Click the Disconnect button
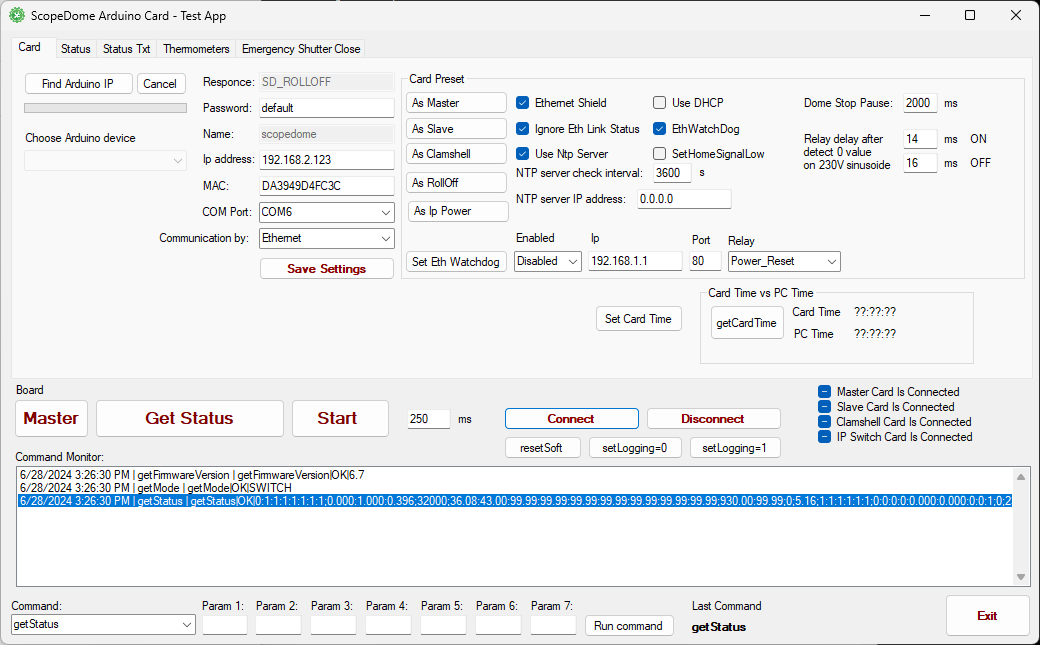This screenshot has width=1040, height=645. (714, 419)
